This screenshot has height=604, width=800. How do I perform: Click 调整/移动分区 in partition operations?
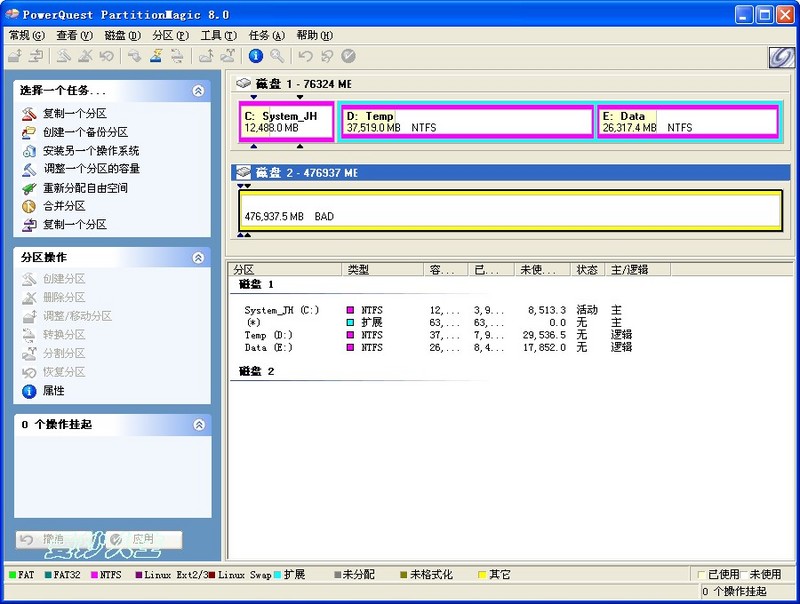[x=67, y=316]
